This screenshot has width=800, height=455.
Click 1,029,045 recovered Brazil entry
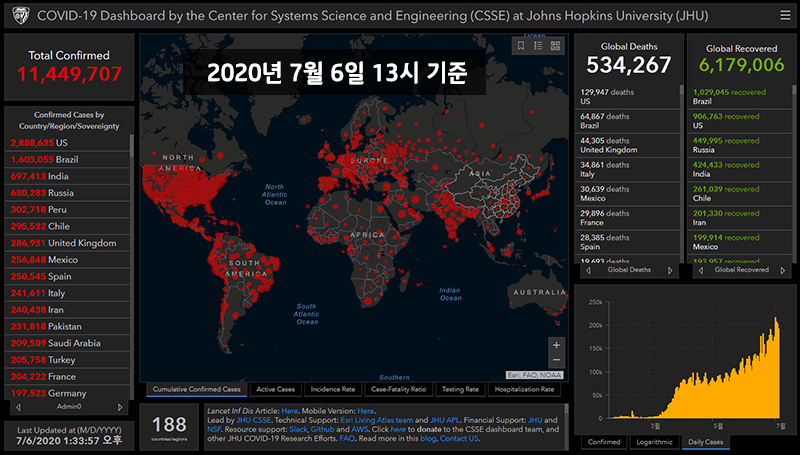click(x=740, y=96)
